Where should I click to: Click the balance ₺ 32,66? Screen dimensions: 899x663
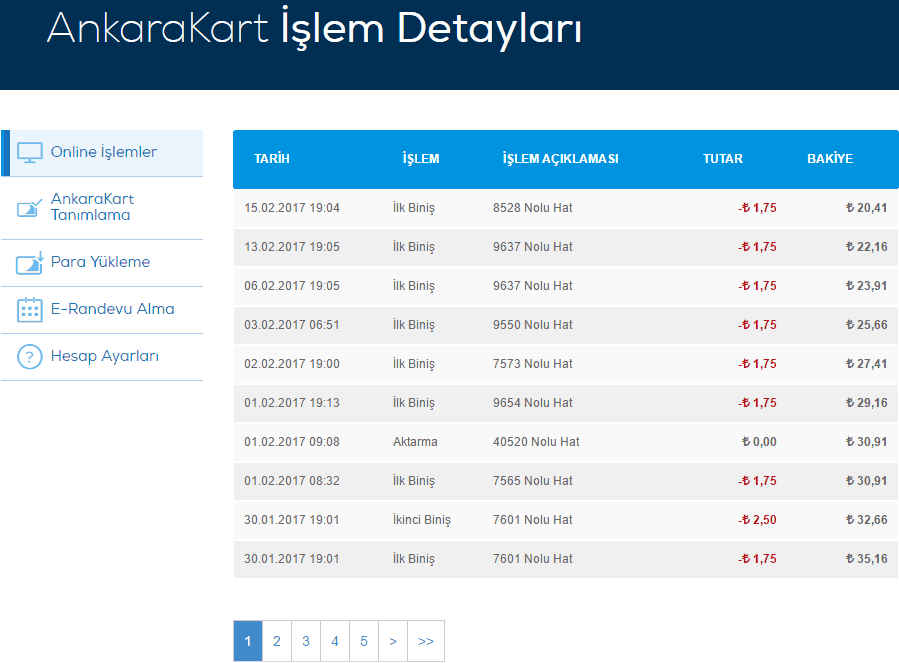(866, 520)
